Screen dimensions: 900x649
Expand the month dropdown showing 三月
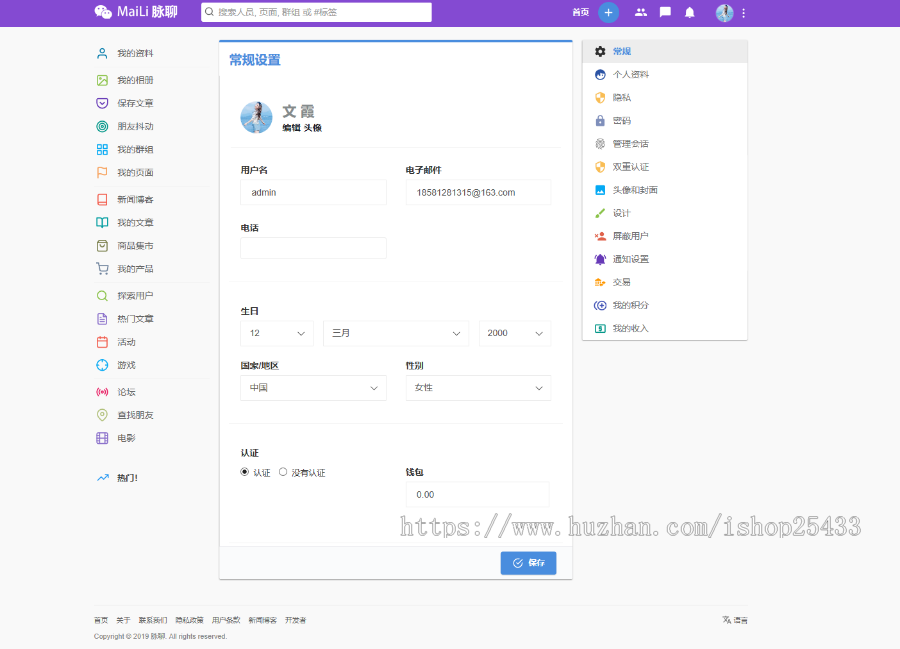pyautogui.click(x=395, y=333)
